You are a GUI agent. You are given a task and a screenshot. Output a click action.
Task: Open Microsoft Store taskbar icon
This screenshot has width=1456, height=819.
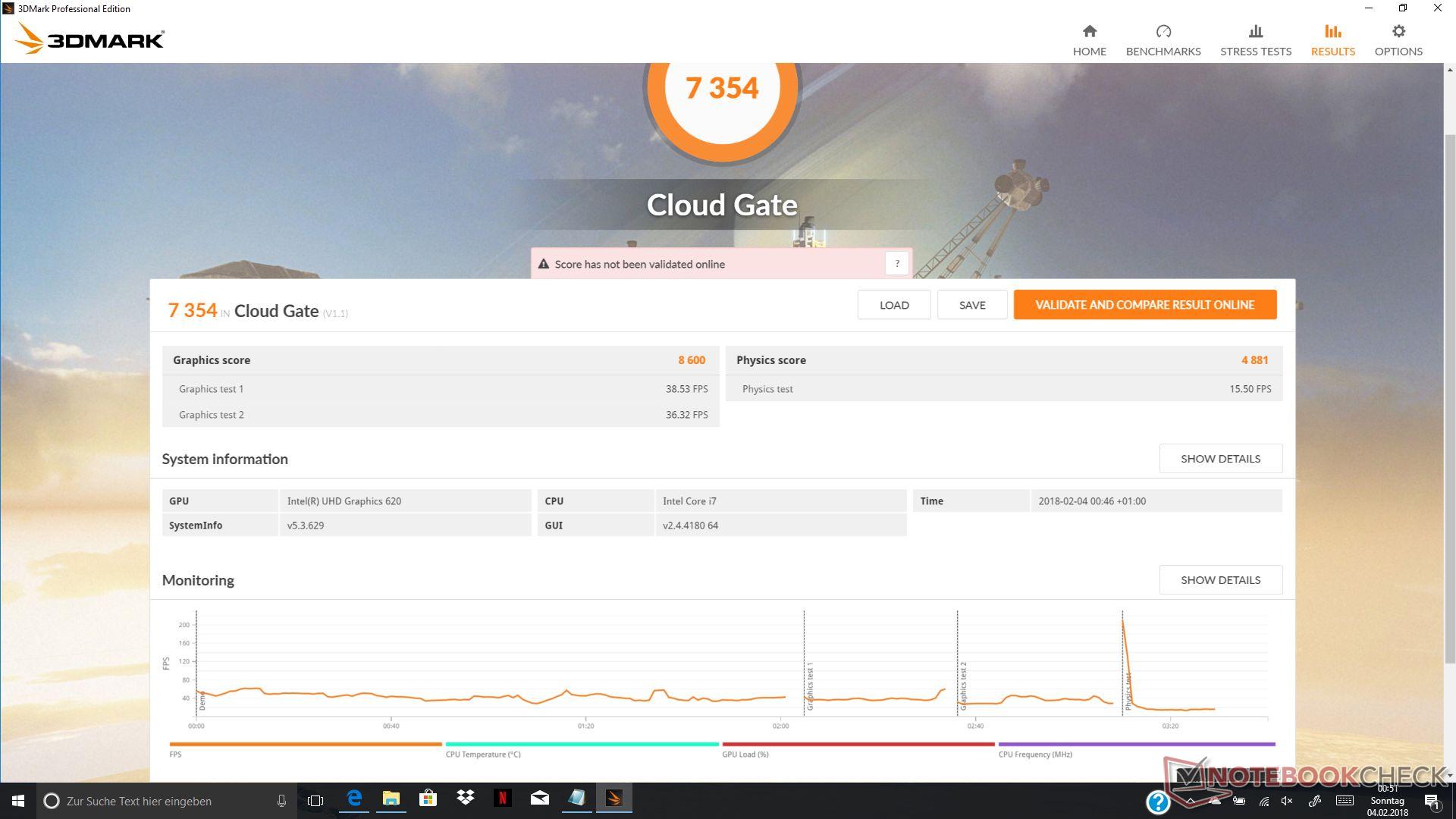click(x=428, y=799)
